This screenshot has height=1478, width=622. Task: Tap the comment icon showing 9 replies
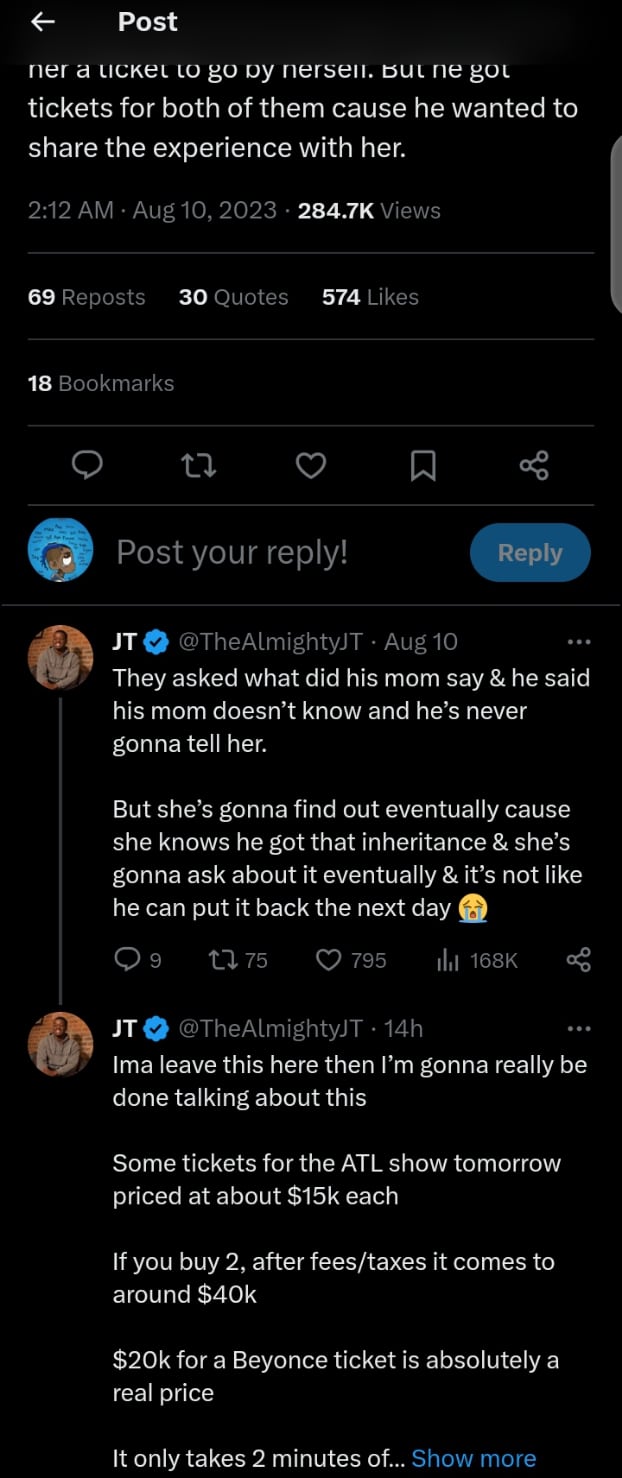tap(127, 960)
